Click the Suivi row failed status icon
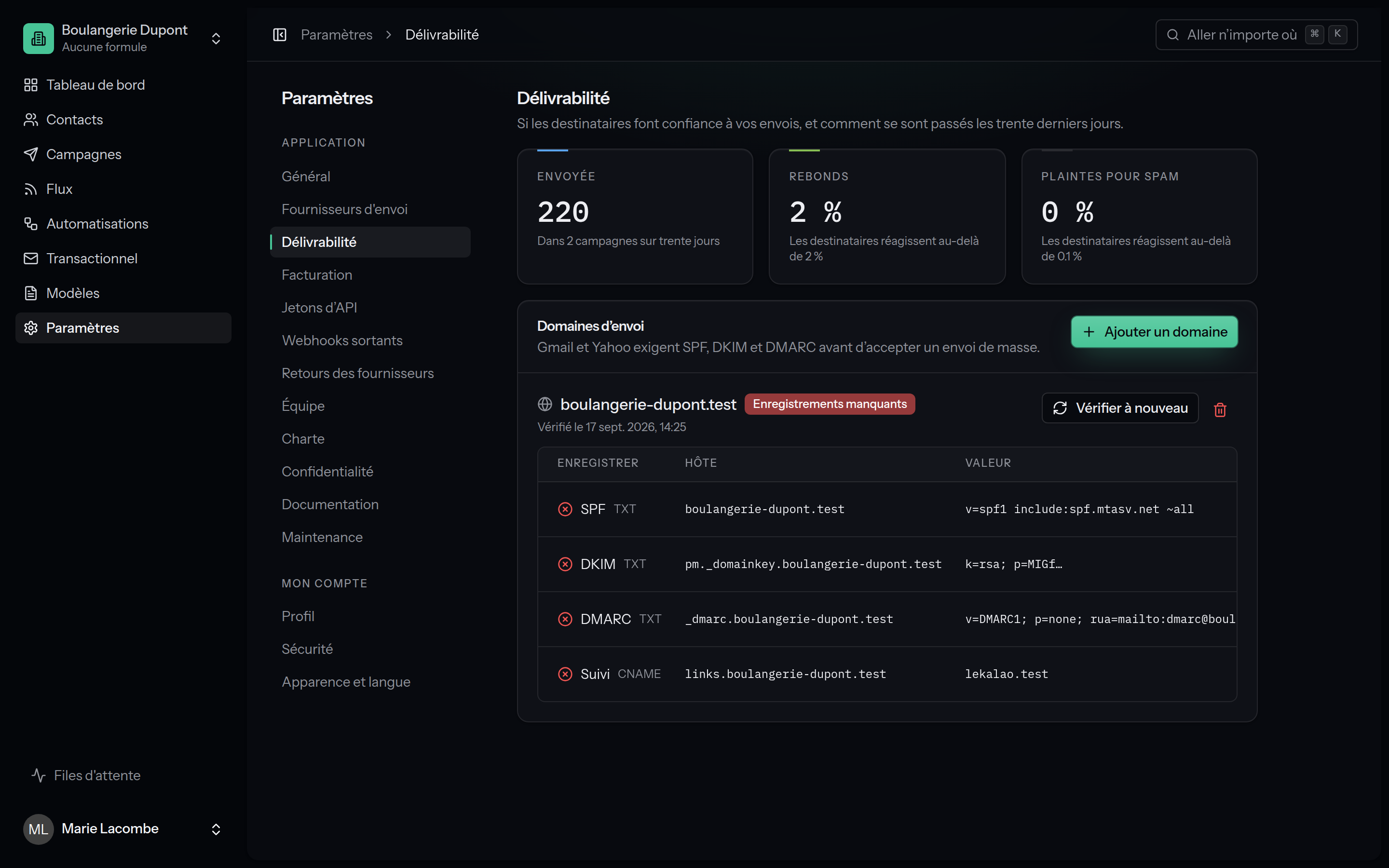The image size is (1389, 868). 565,674
